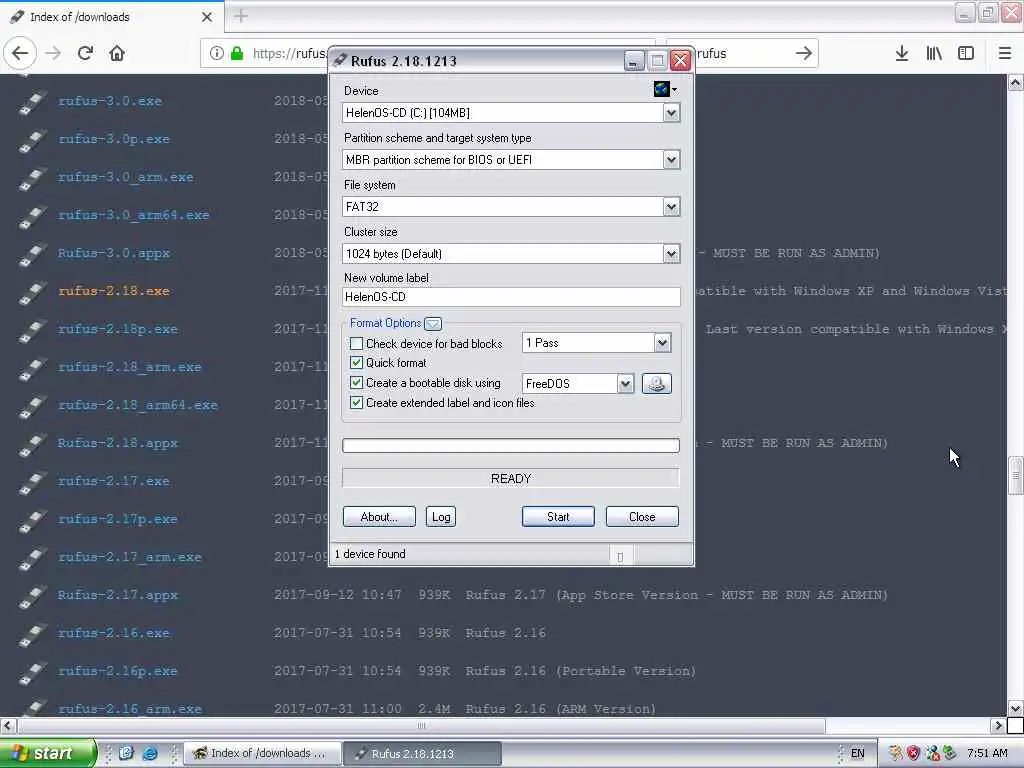Open the 1 Pass dropdown
This screenshot has height=768, width=1024.
pyautogui.click(x=662, y=343)
